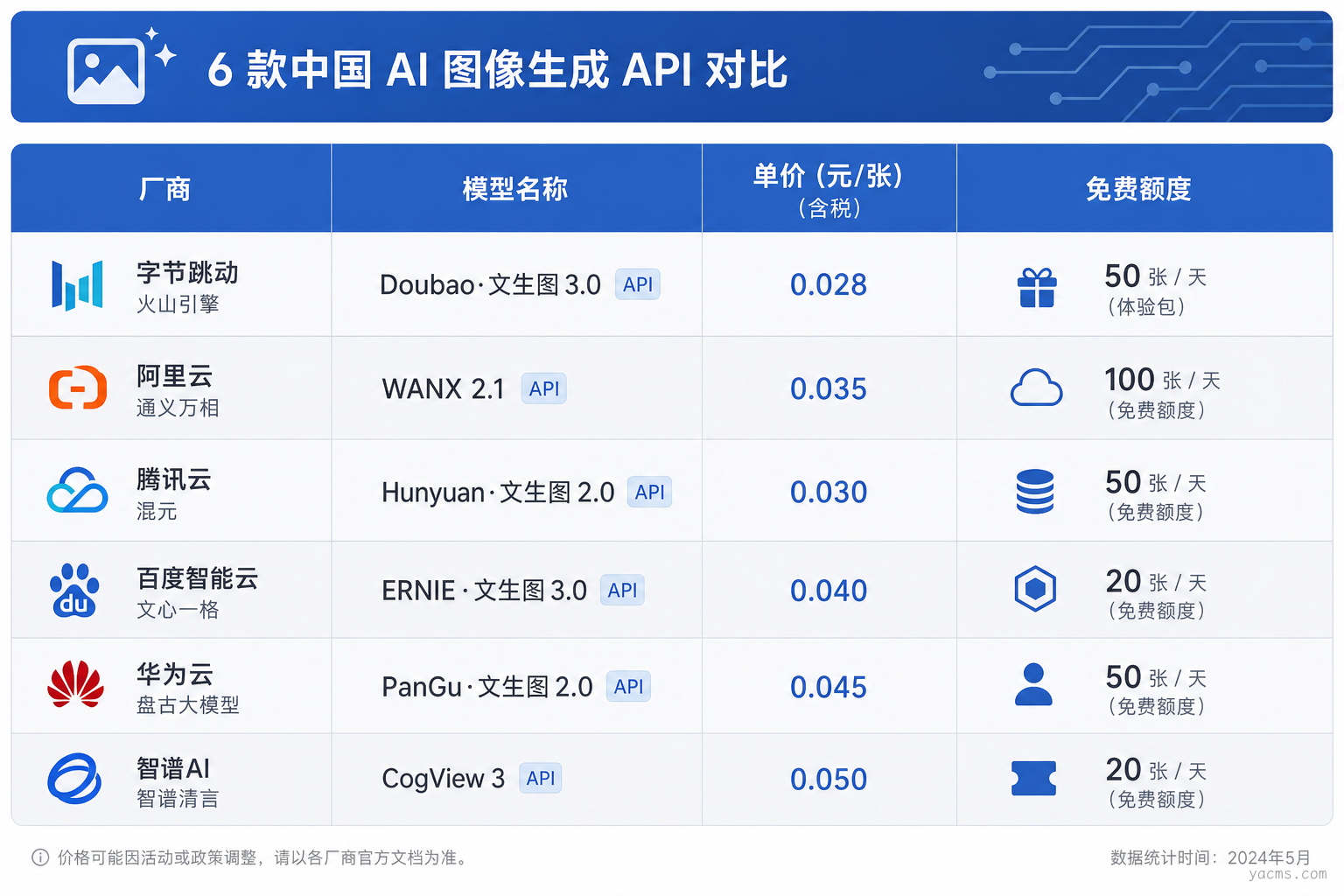Image resolution: width=1344 pixels, height=896 pixels.
Task: Click the gift box icon in 字节跳动 row
Action: tap(1037, 287)
